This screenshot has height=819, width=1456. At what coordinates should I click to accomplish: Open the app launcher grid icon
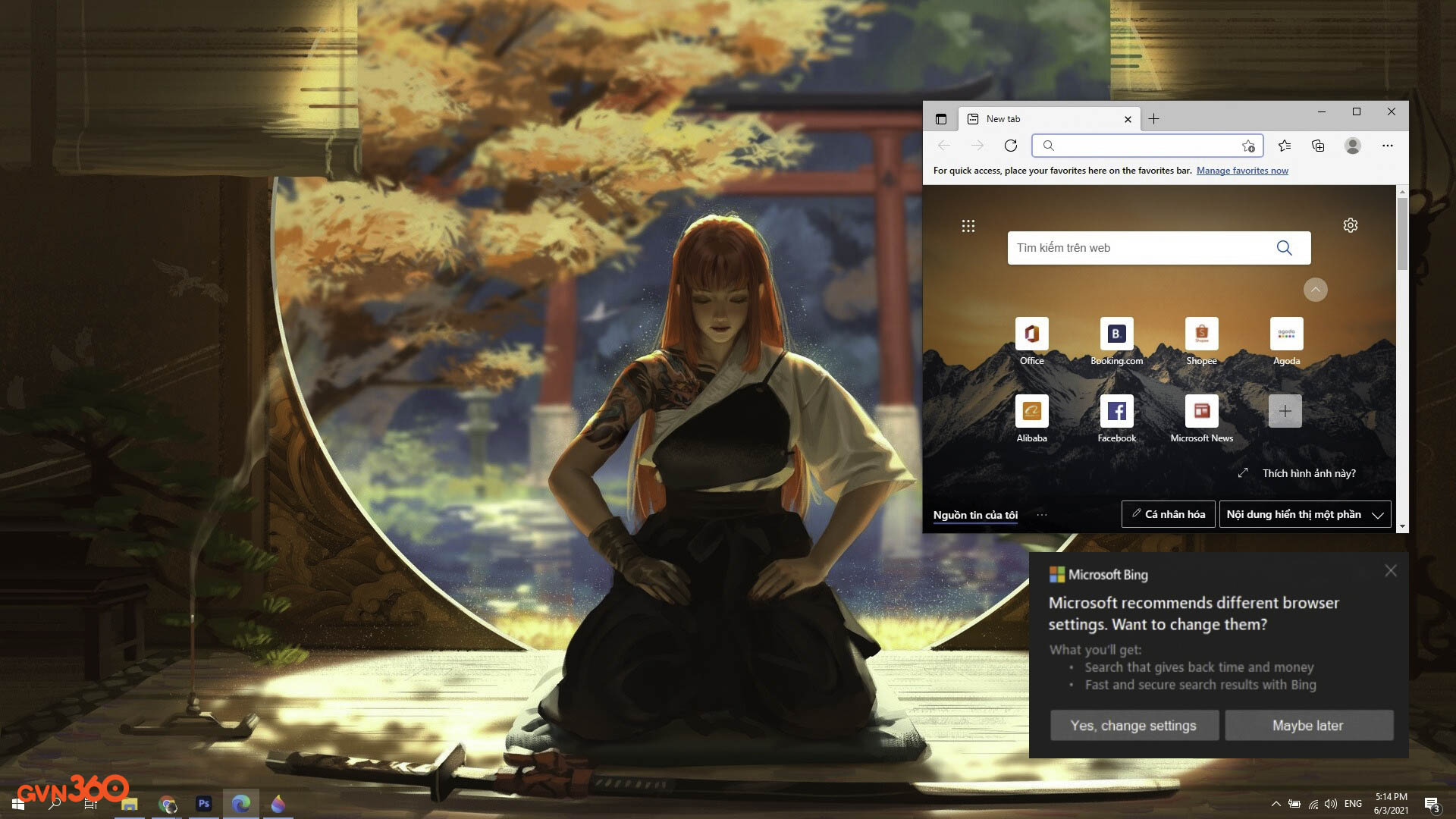coord(968,226)
